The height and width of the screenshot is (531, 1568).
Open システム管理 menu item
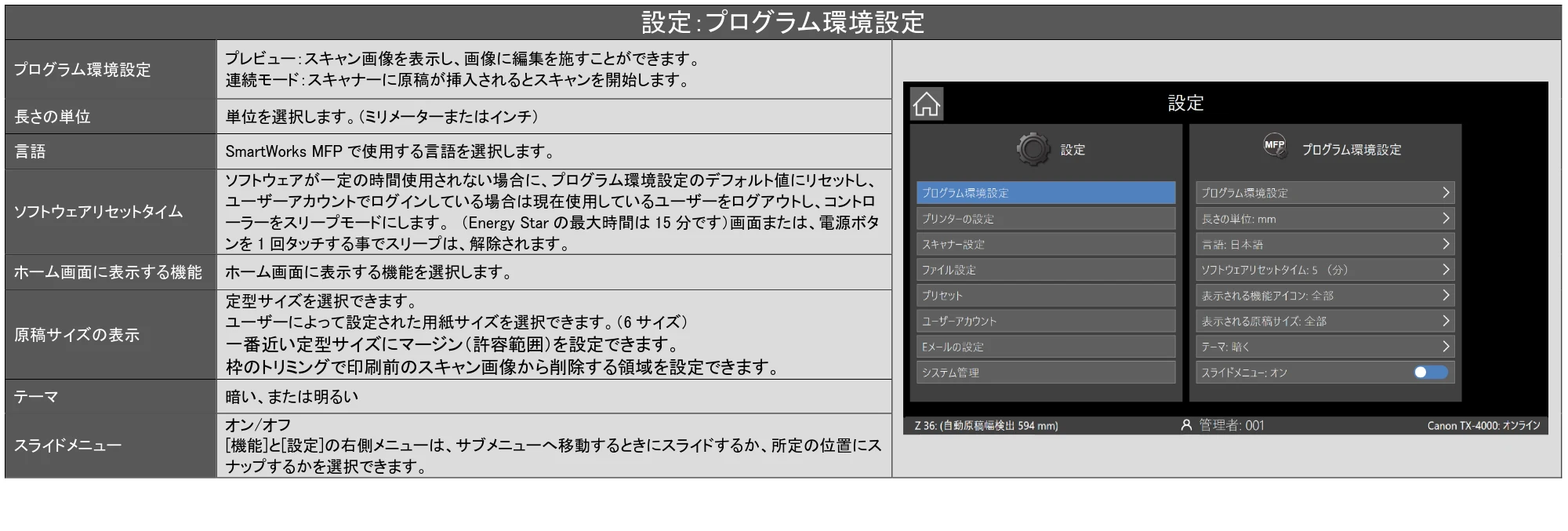point(1046,373)
